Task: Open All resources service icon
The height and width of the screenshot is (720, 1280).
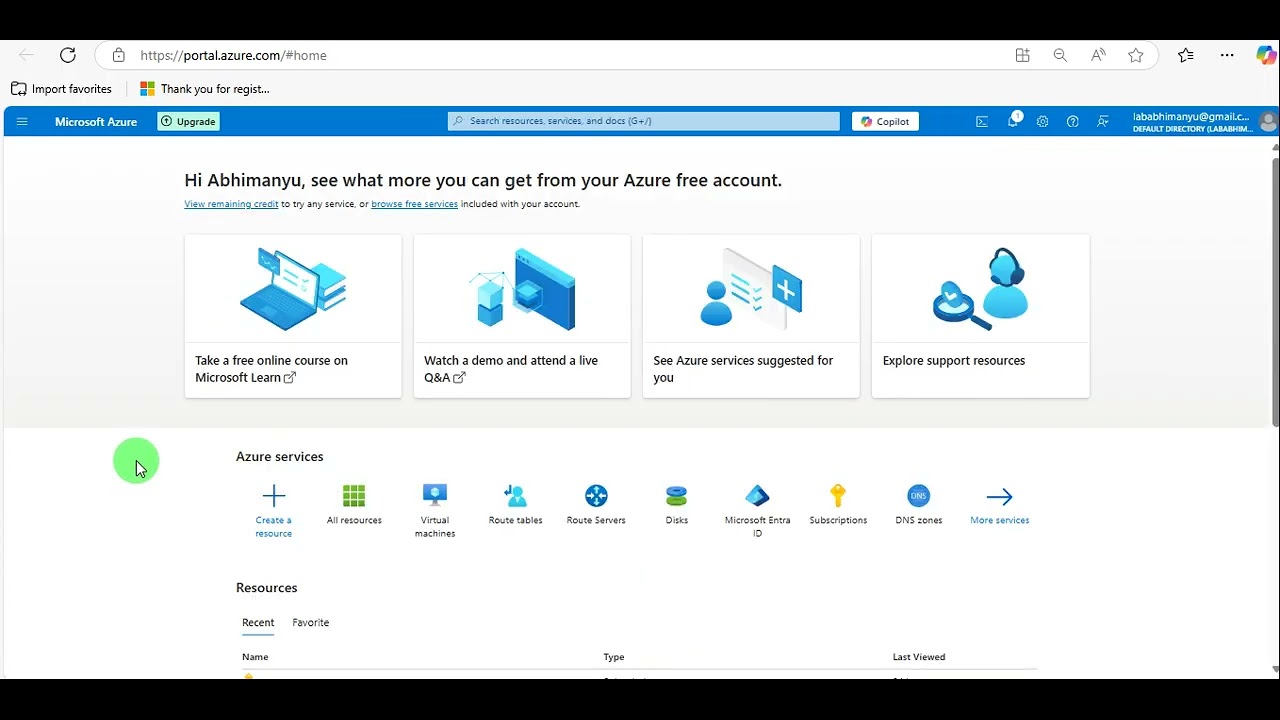Action: coord(354,496)
